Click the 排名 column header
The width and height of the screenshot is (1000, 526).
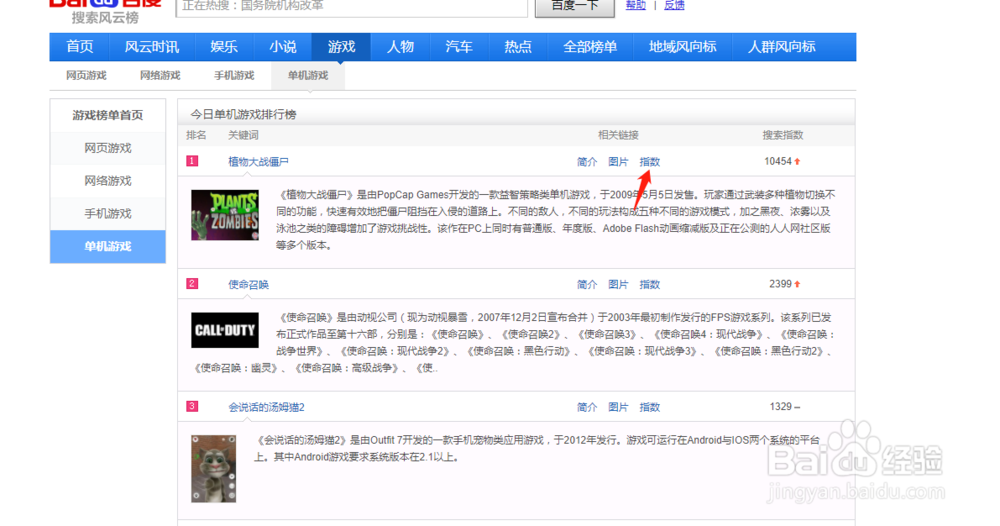coord(196,135)
